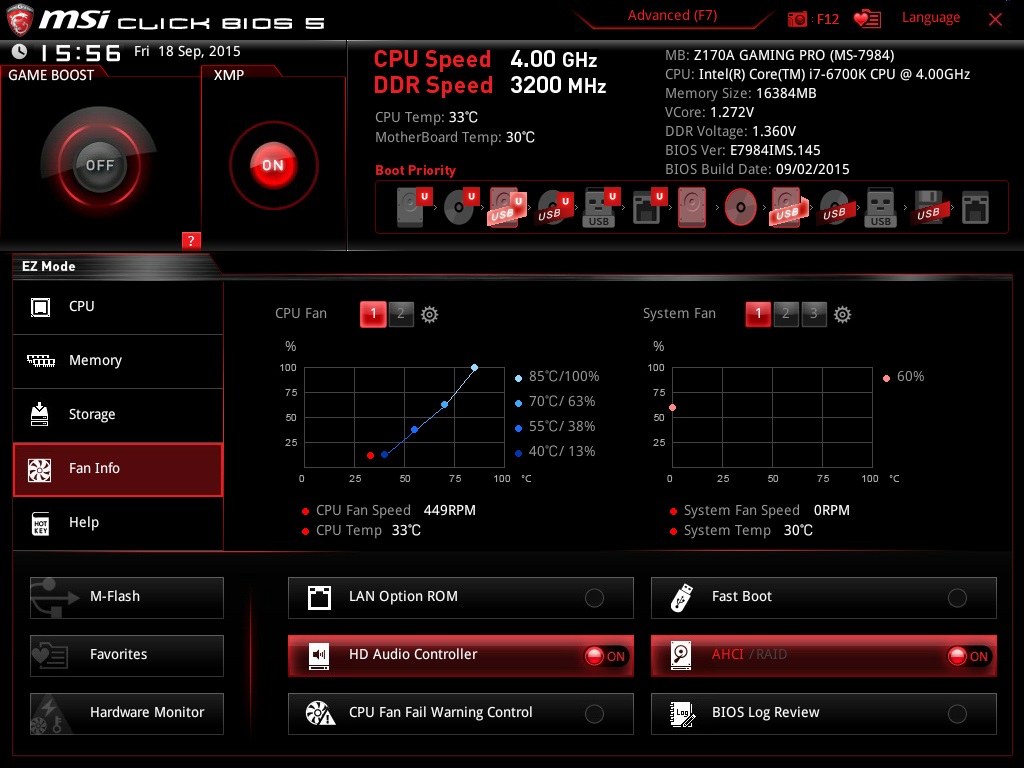Click the VCore 1.272V reading

point(732,112)
